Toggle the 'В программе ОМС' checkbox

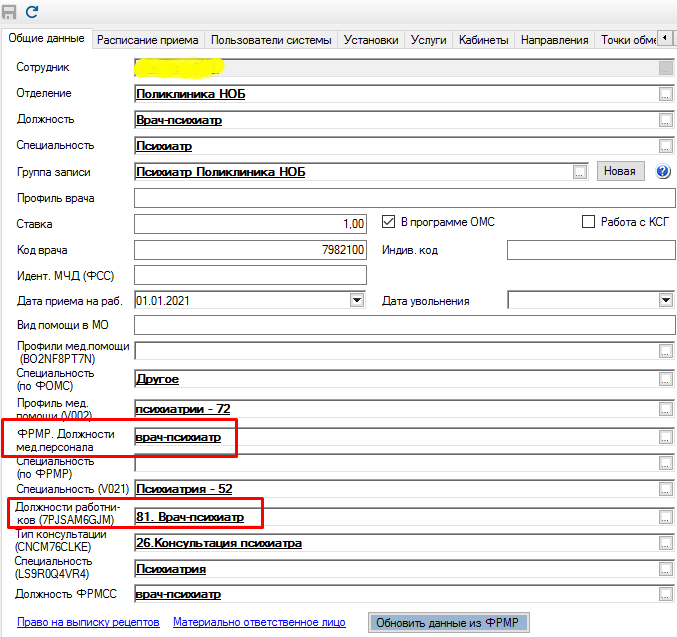[390, 222]
